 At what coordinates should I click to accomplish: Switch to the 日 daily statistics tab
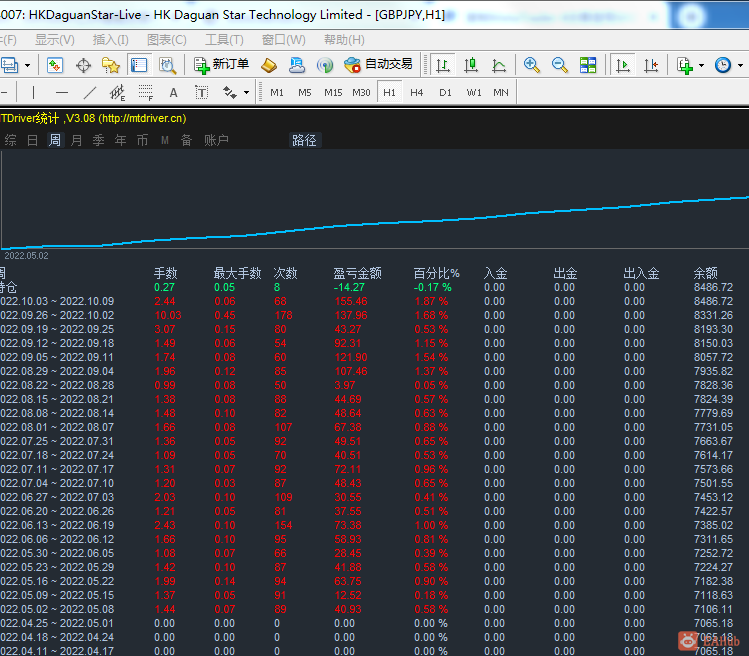tap(32, 140)
